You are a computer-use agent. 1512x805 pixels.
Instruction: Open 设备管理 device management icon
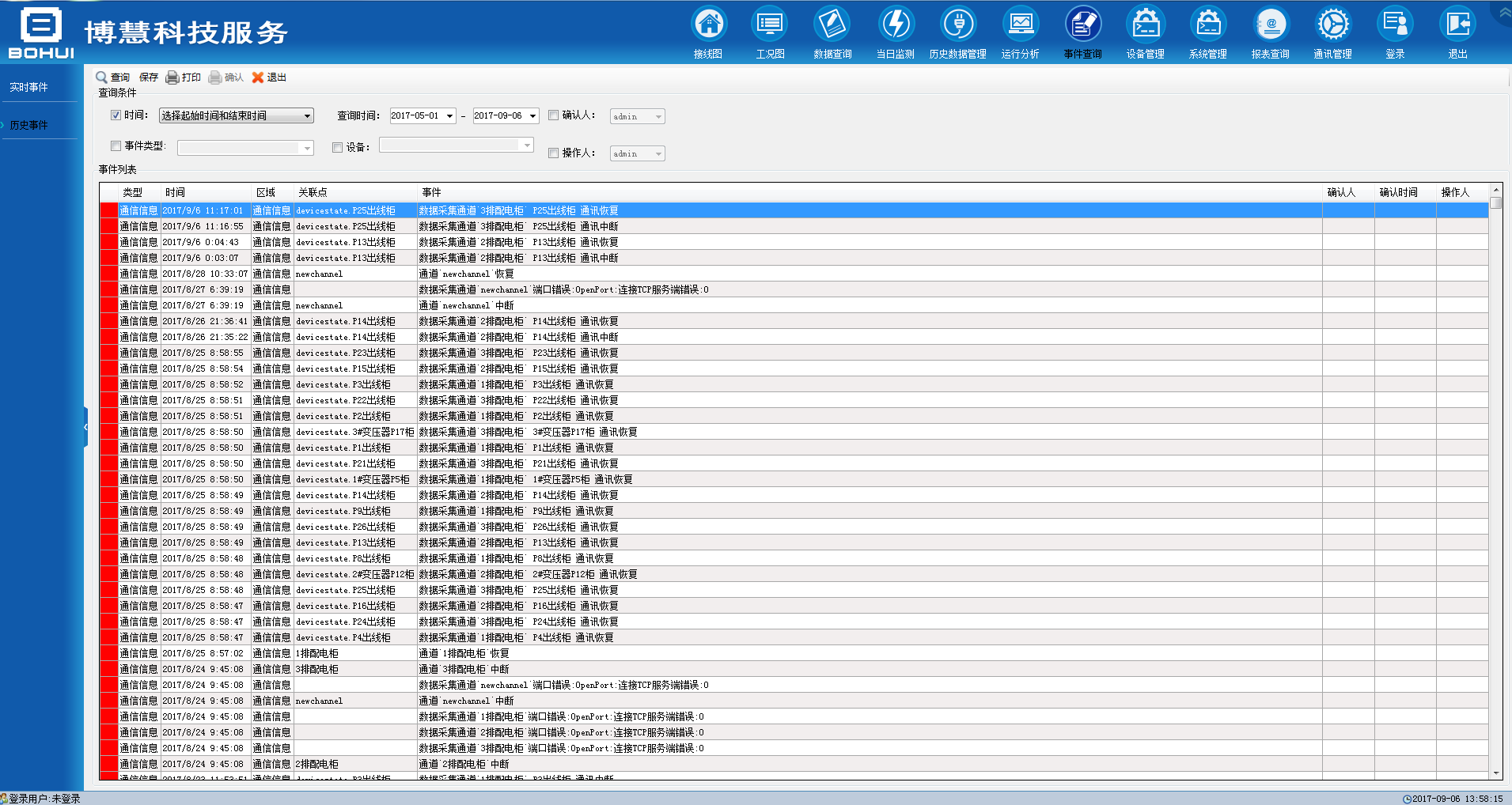pos(1145,25)
